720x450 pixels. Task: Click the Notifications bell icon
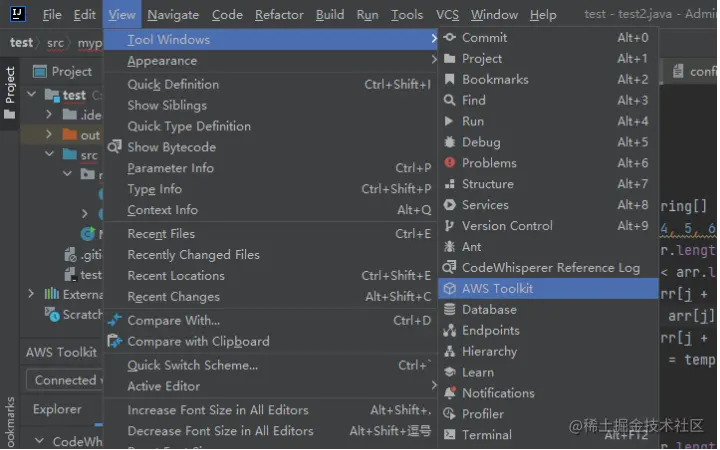[450, 393]
